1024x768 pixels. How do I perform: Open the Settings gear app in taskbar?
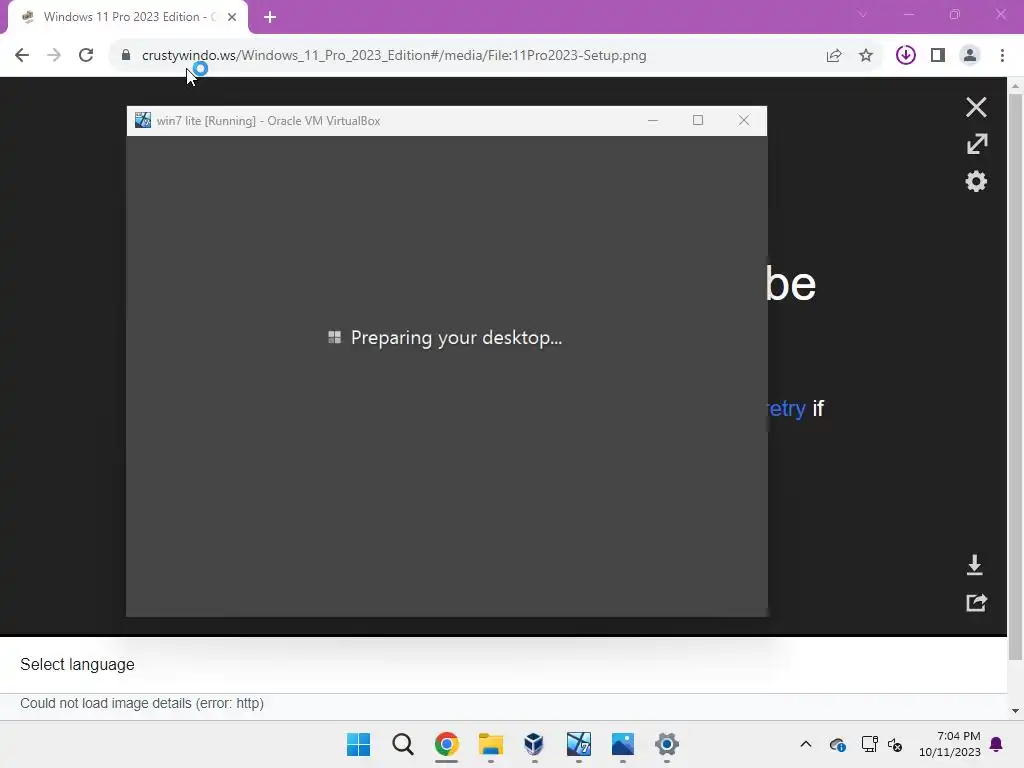tap(667, 744)
